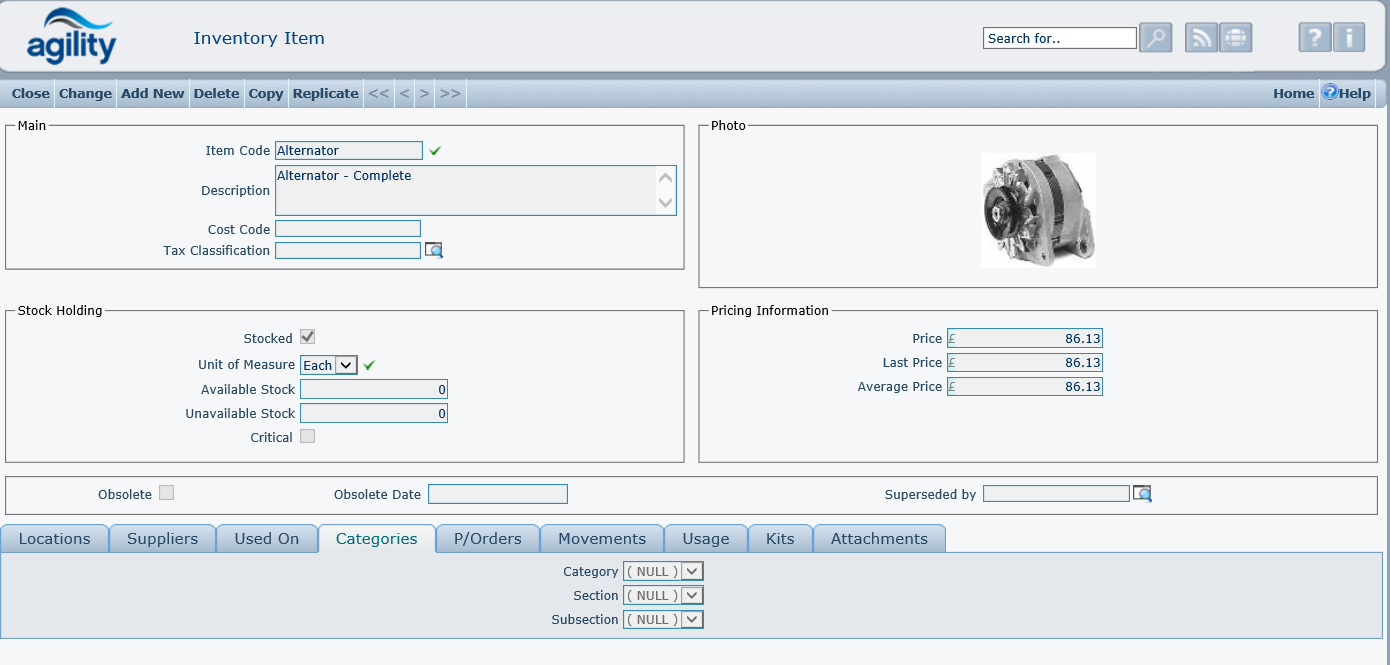Viewport: 1390px width, 665px height.
Task: Click the question mark help icon
Action: (1314, 38)
